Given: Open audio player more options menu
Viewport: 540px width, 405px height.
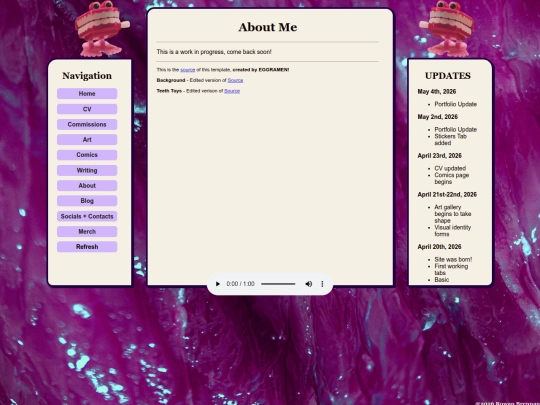Looking at the screenshot, I should coord(322,284).
